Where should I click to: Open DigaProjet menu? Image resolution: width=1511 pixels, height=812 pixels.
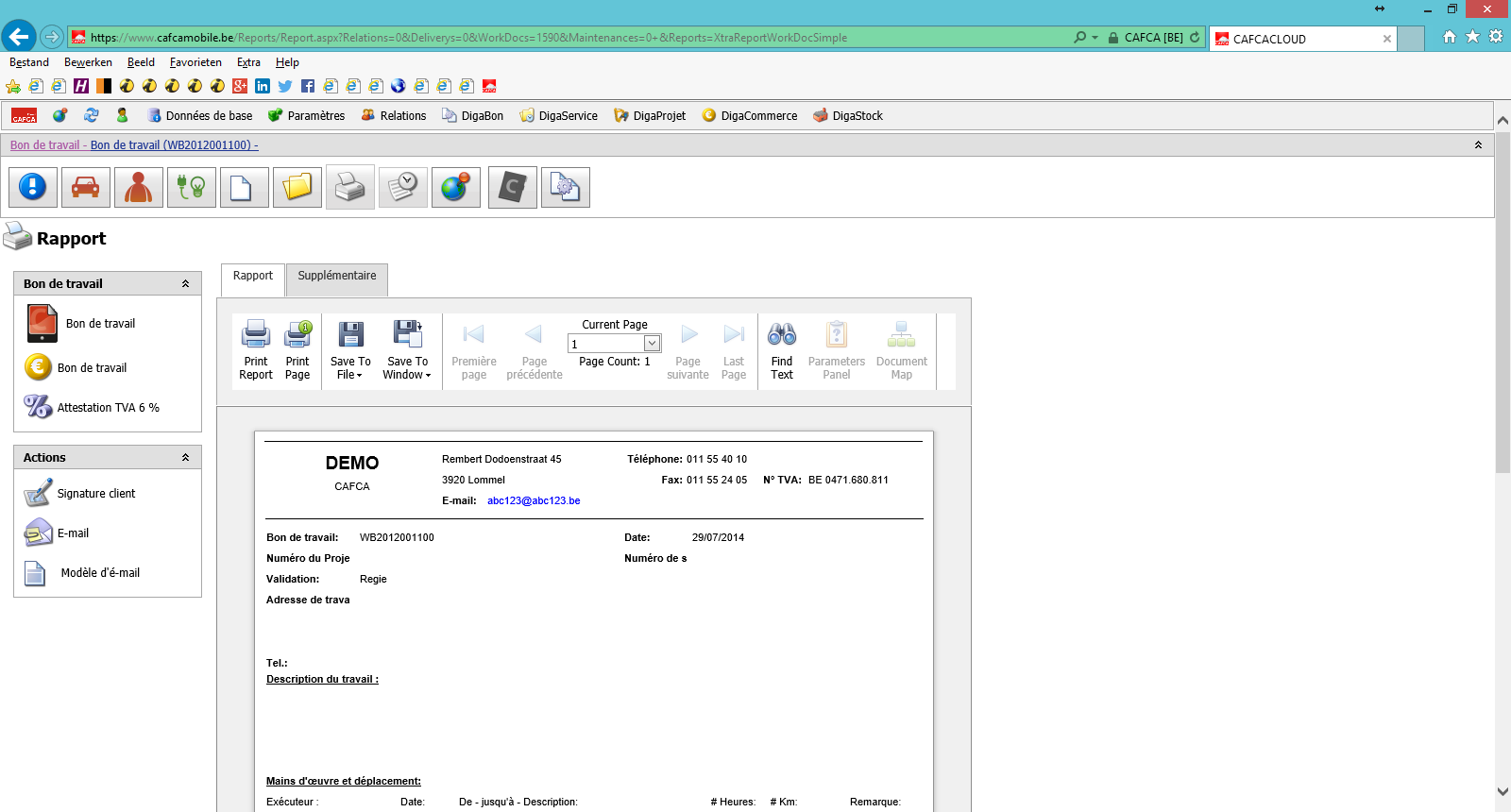tap(650, 115)
